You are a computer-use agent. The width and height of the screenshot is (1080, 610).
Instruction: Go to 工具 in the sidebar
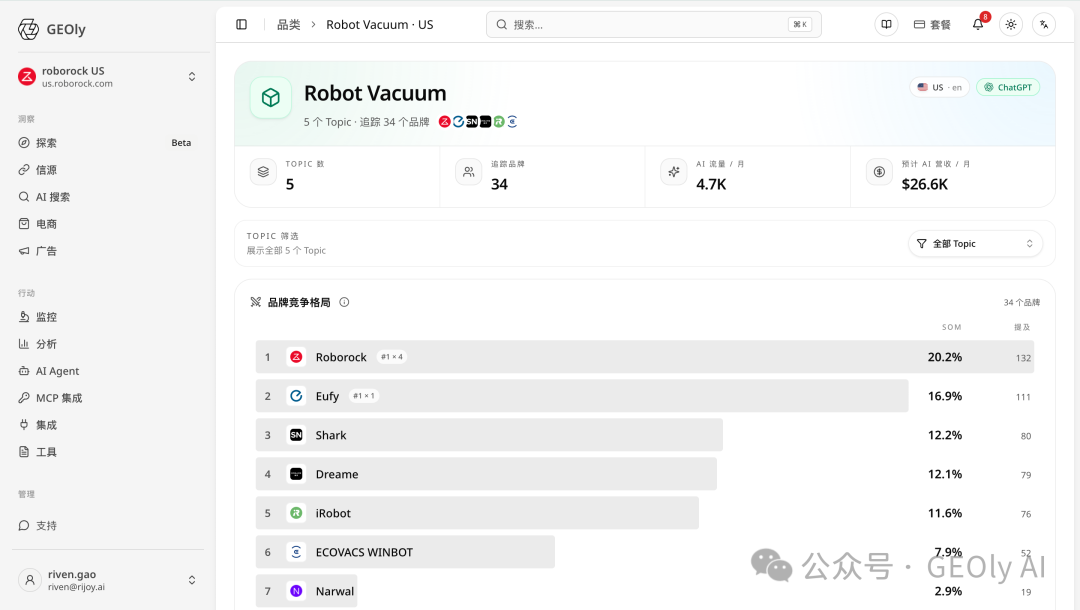pyautogui.click(x=106, y=452)
